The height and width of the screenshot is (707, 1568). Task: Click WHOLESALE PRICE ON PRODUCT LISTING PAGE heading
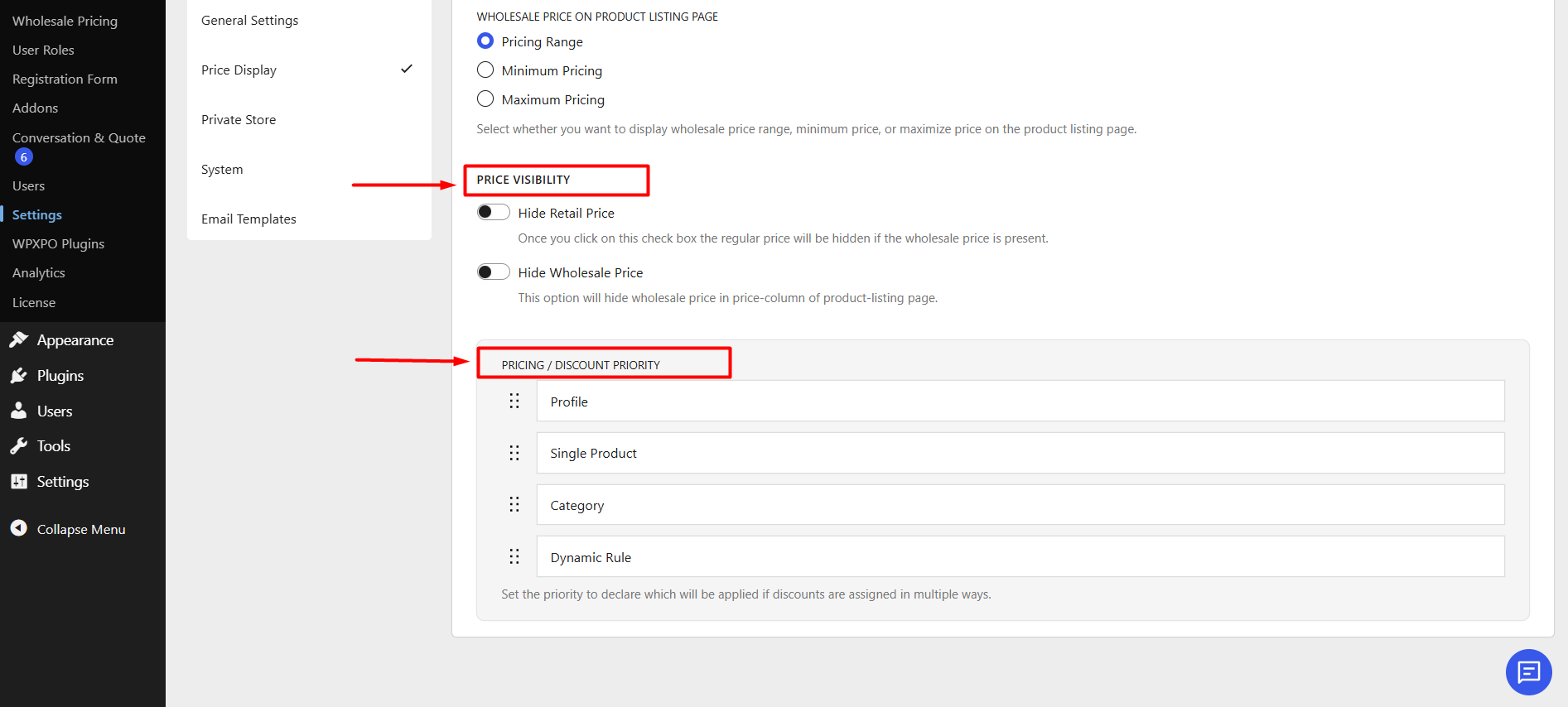point(597,17)
